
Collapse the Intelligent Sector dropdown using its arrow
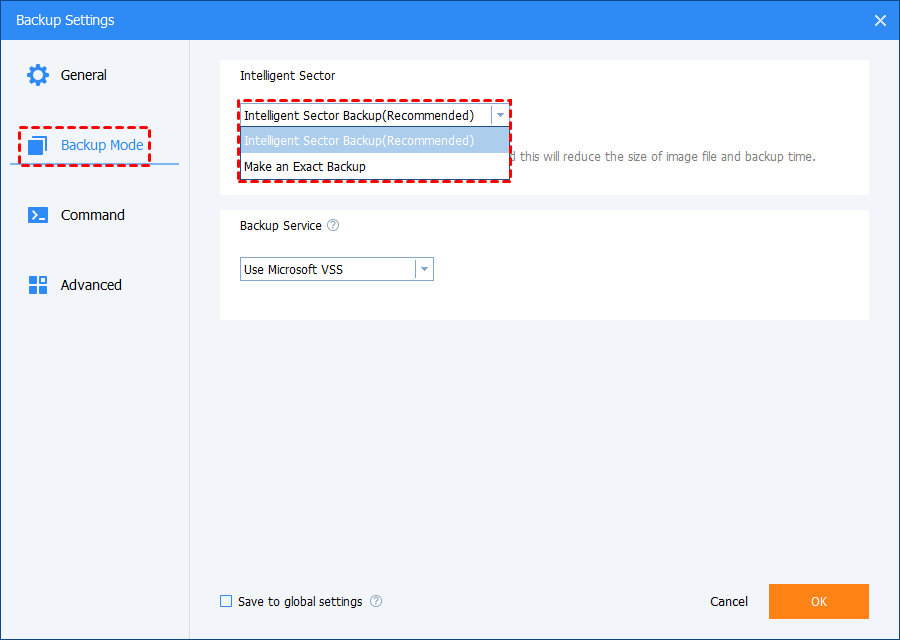500,115
